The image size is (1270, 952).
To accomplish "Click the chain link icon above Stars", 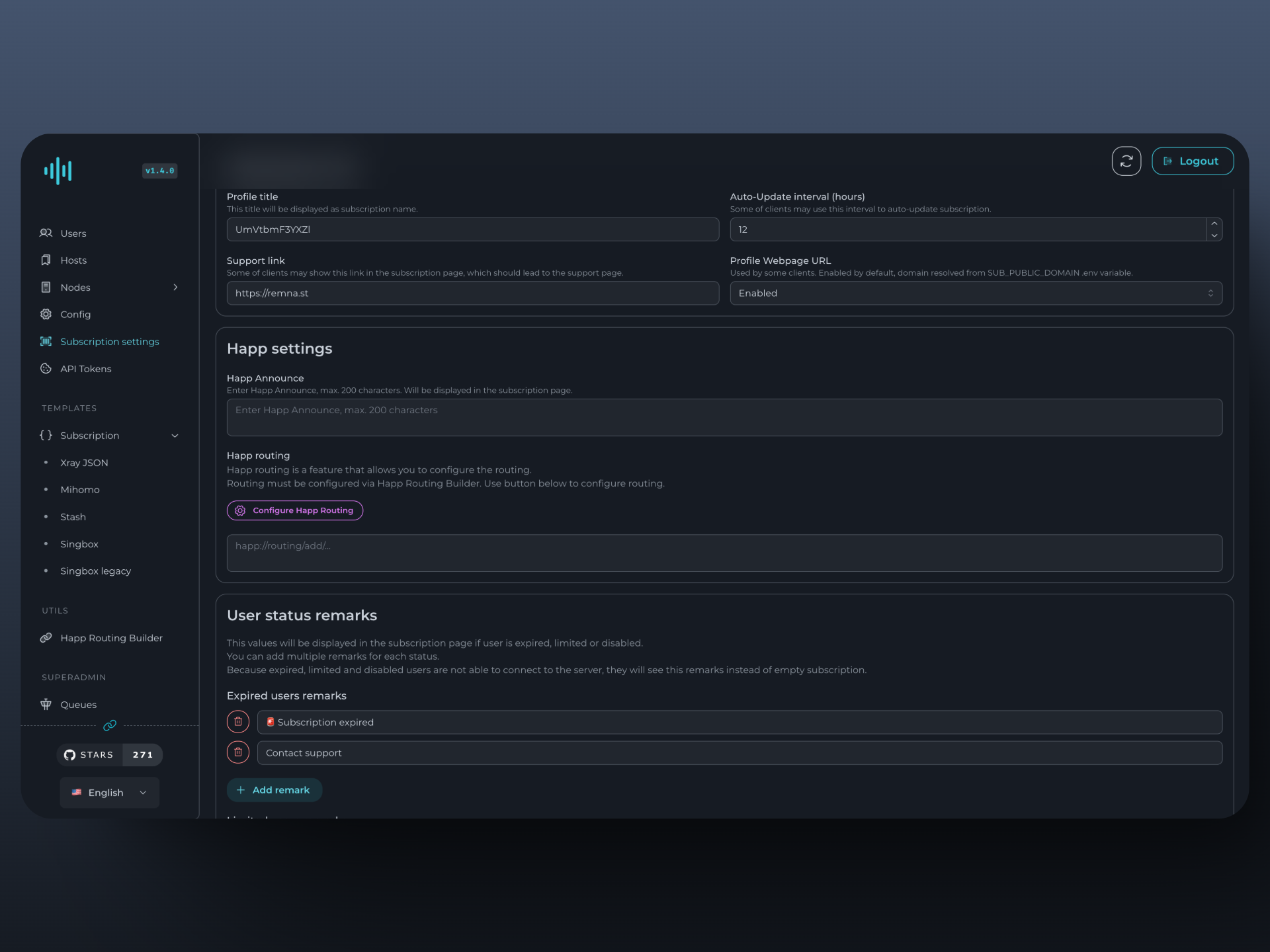I will pos(110,725).
